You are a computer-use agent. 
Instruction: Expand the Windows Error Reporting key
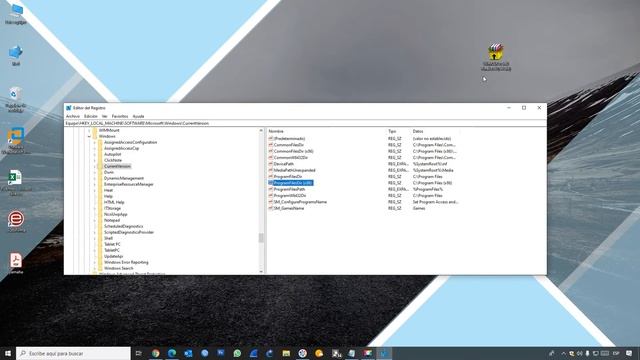point(95,262)
